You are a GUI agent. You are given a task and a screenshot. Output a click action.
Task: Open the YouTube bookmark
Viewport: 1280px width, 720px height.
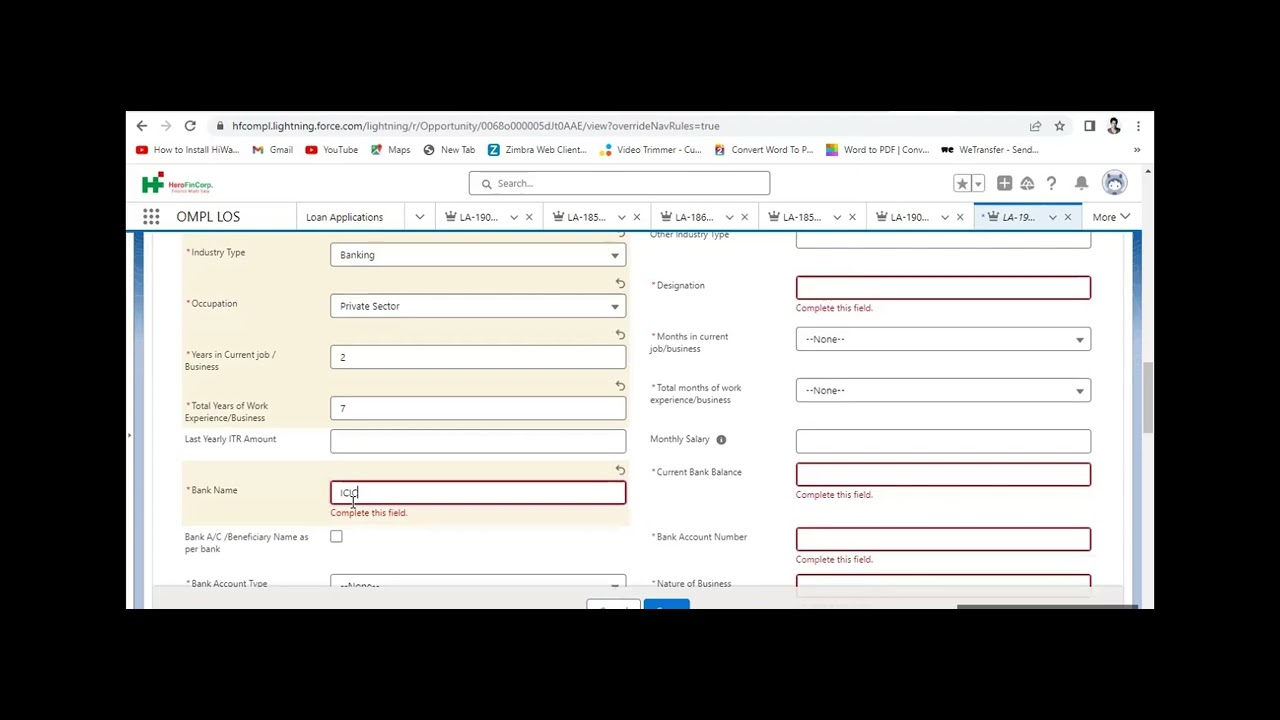tap(332, 150)
